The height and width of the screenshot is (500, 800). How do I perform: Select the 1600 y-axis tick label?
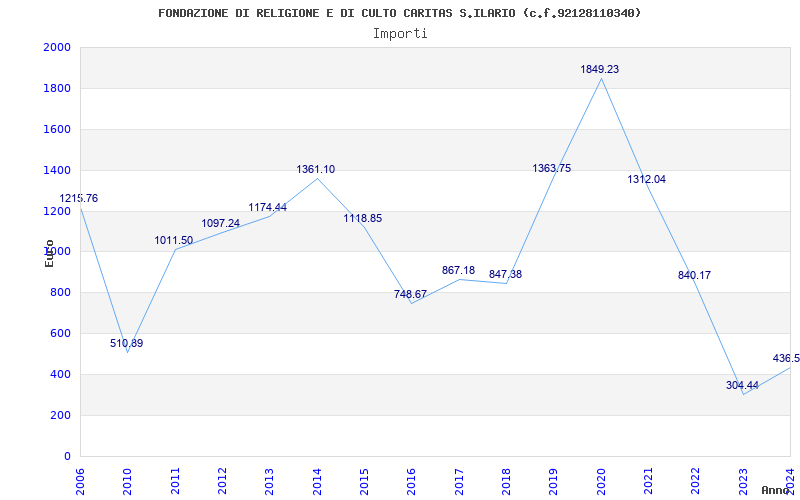pyautogui.click(x=57, y=129)
